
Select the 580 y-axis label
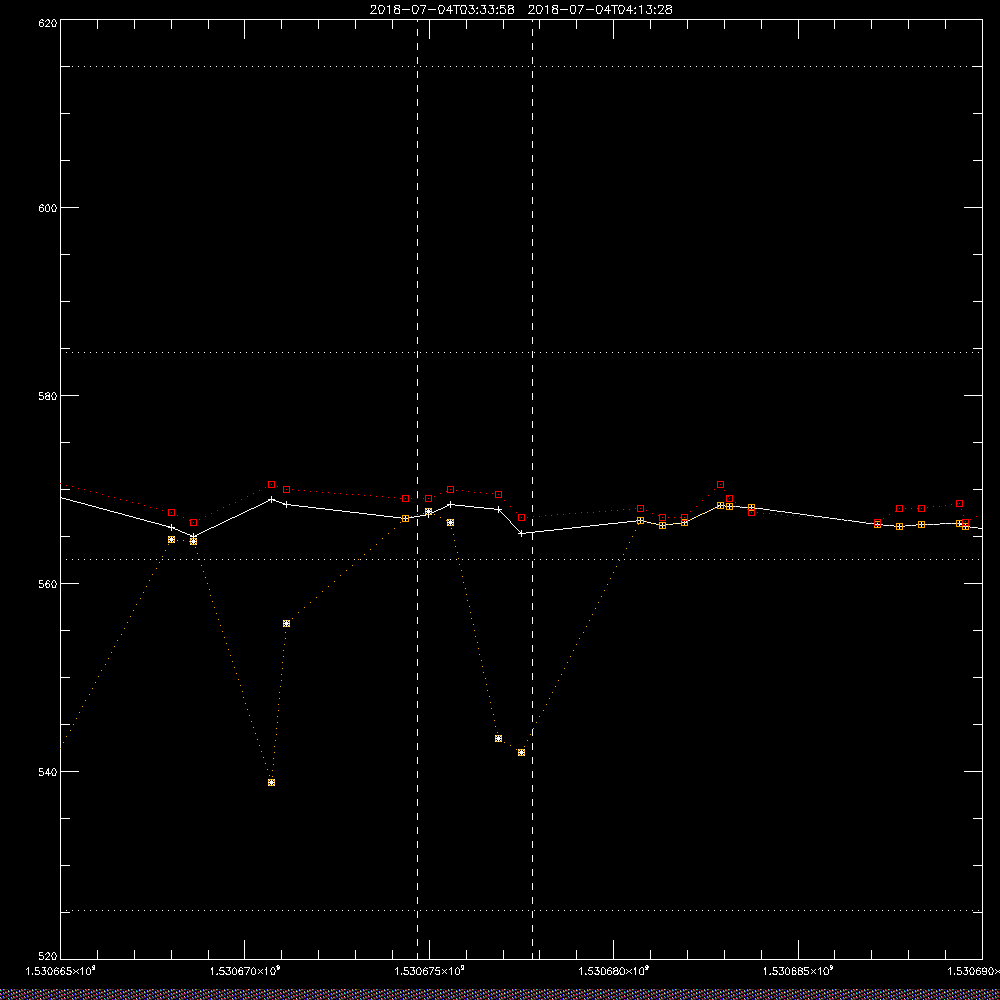(48, 395)
